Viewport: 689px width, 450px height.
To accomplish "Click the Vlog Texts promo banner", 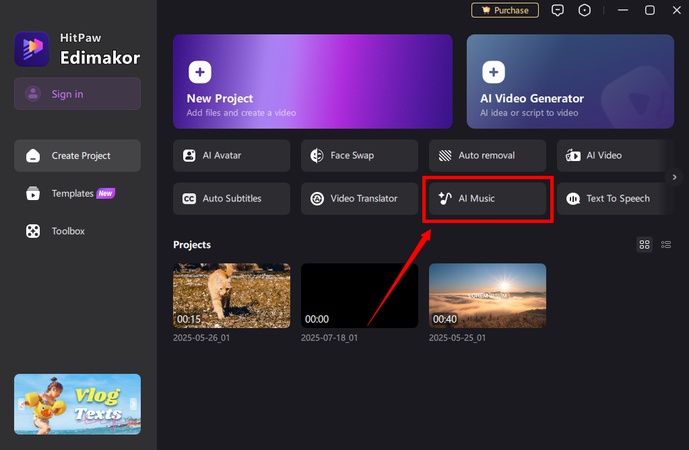I will coord(77,404).
